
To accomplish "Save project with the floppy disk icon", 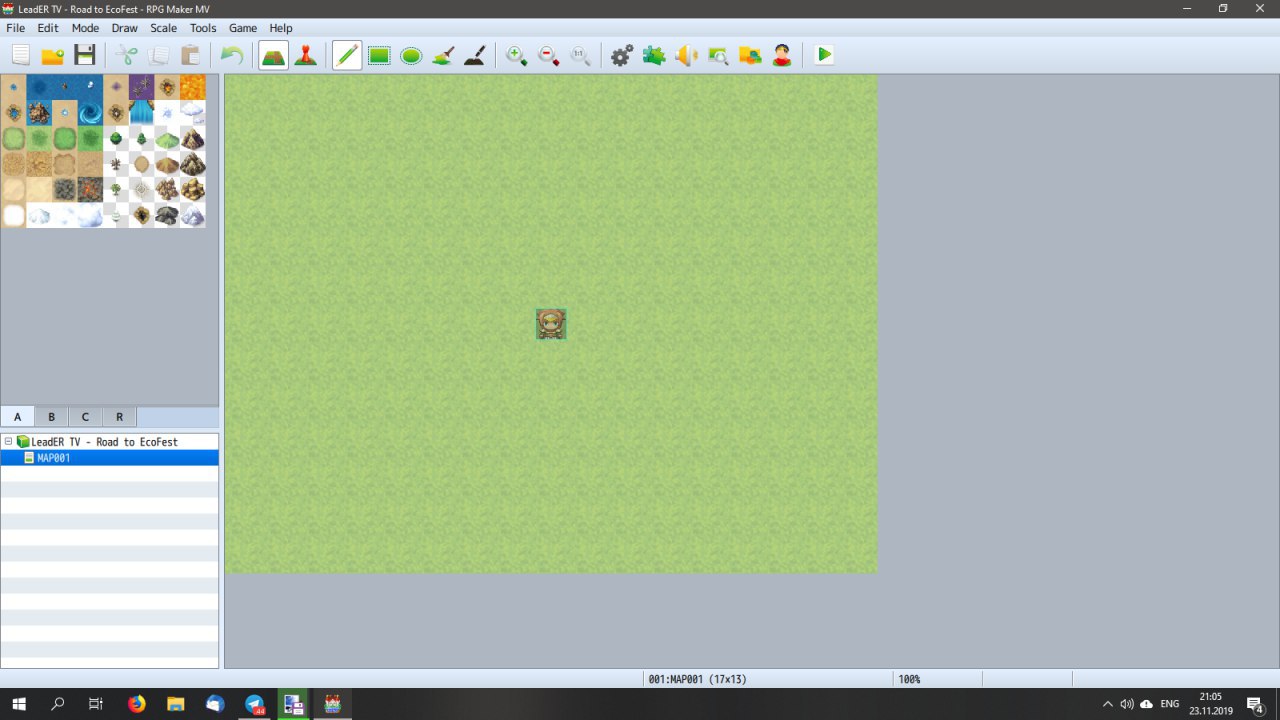I will [x=84, y=55].
